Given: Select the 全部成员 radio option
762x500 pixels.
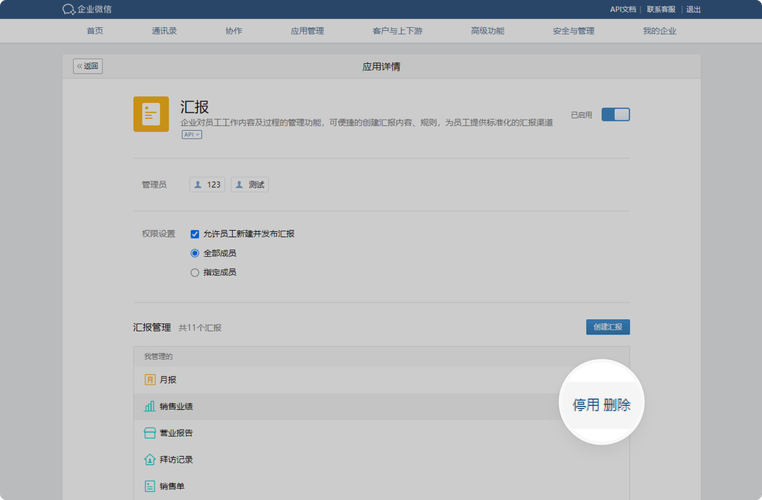Looking at the screenshot, I should click(x=195, y=253).
